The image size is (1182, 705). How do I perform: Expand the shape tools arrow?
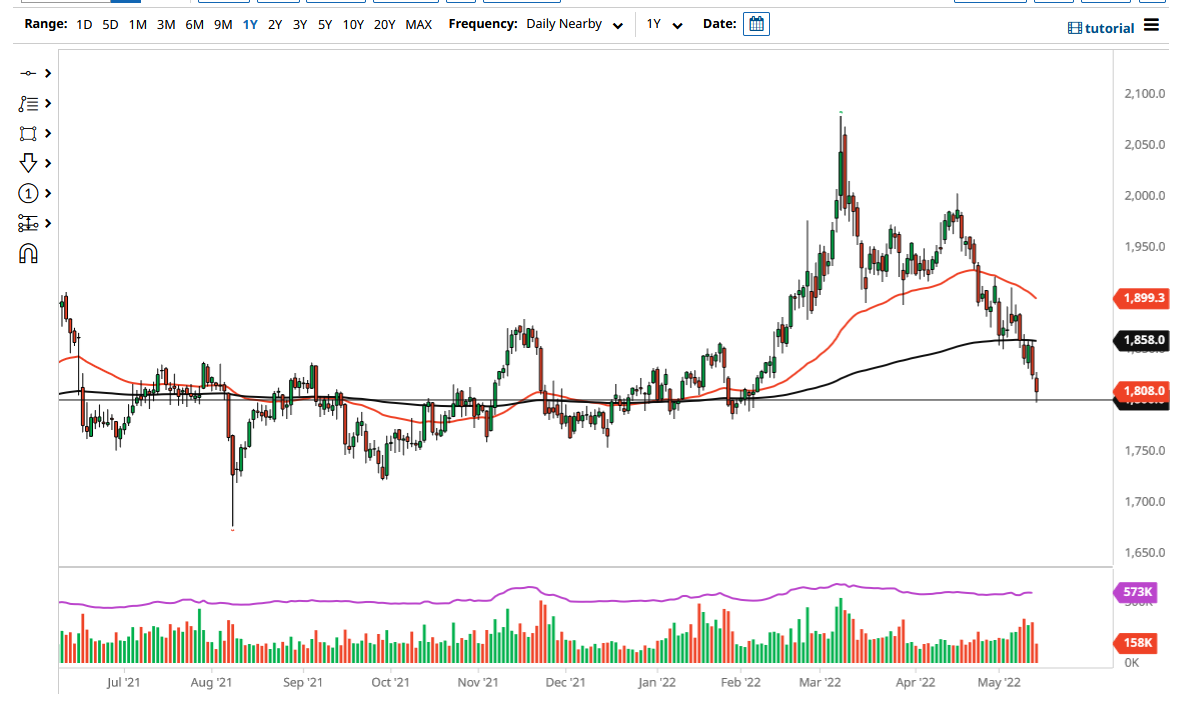(47, 133)
